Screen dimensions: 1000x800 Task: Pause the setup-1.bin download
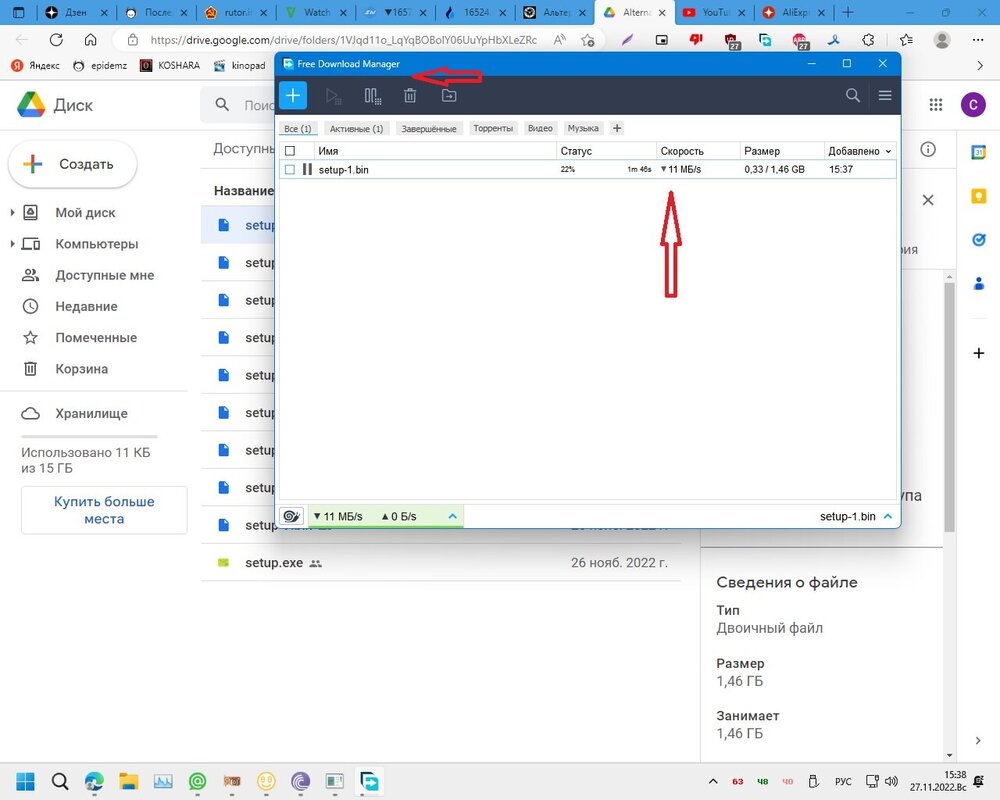point(307,170)
